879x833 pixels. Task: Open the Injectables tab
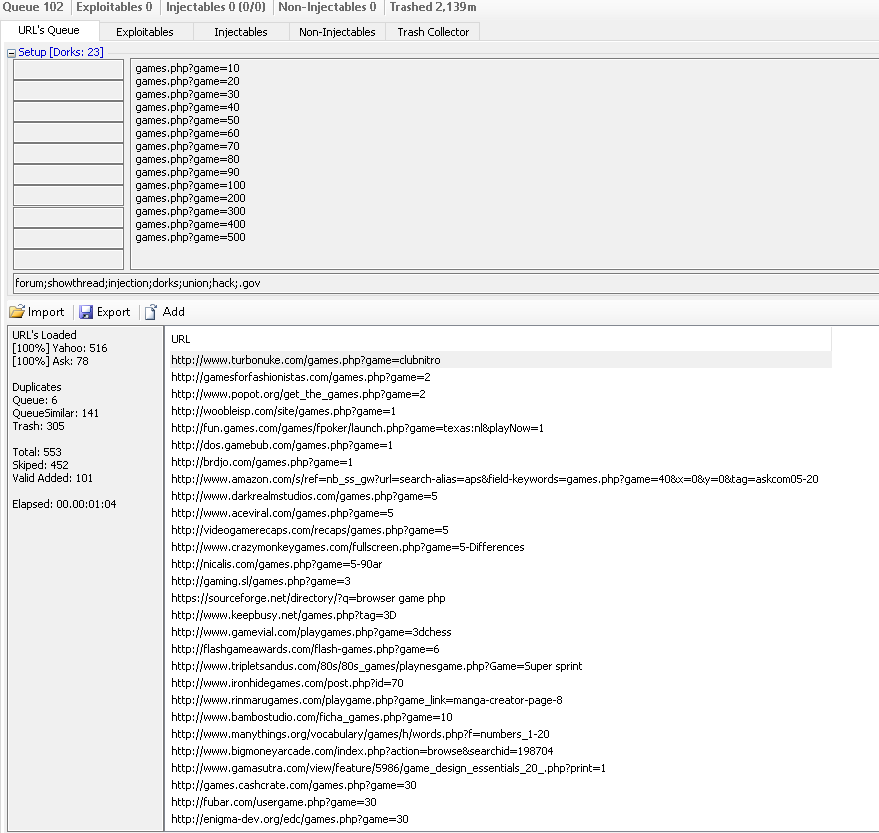point(240,32)
